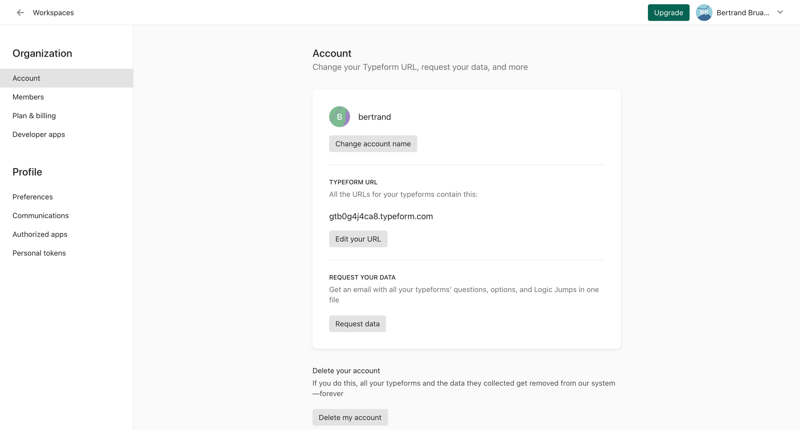
Task: Click the Bertrand user avatar in header
Action: [x=704, y=13]
